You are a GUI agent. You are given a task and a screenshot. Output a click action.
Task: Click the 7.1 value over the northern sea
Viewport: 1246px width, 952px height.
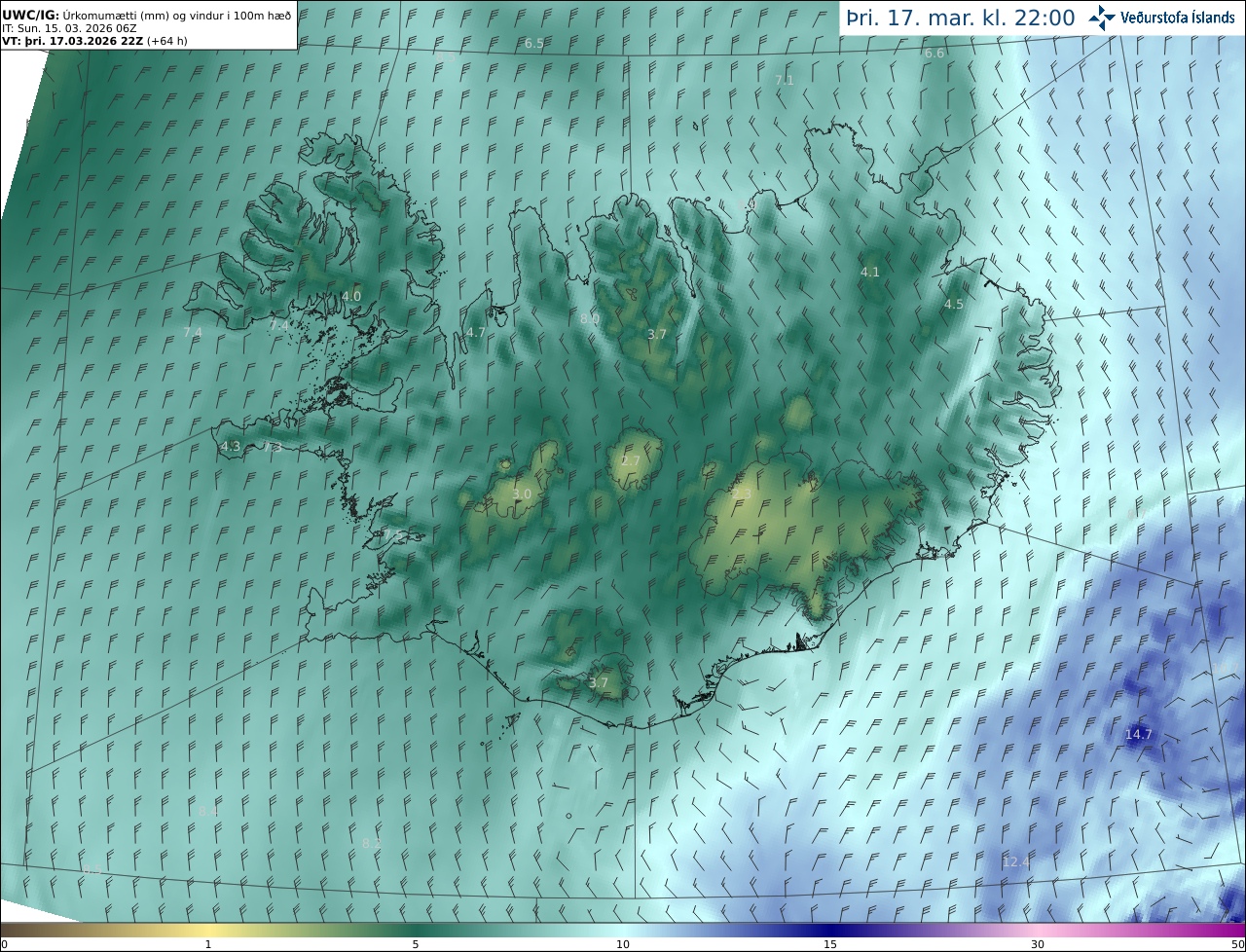coord(785,80)
